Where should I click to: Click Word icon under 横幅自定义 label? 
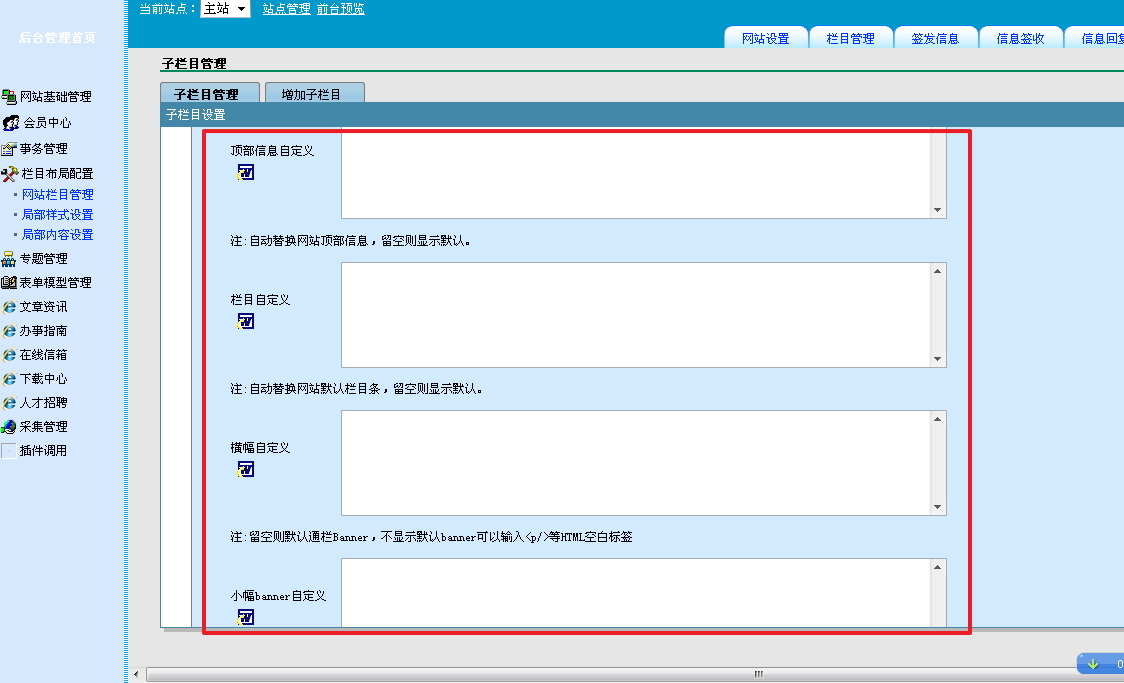(245, 469)
